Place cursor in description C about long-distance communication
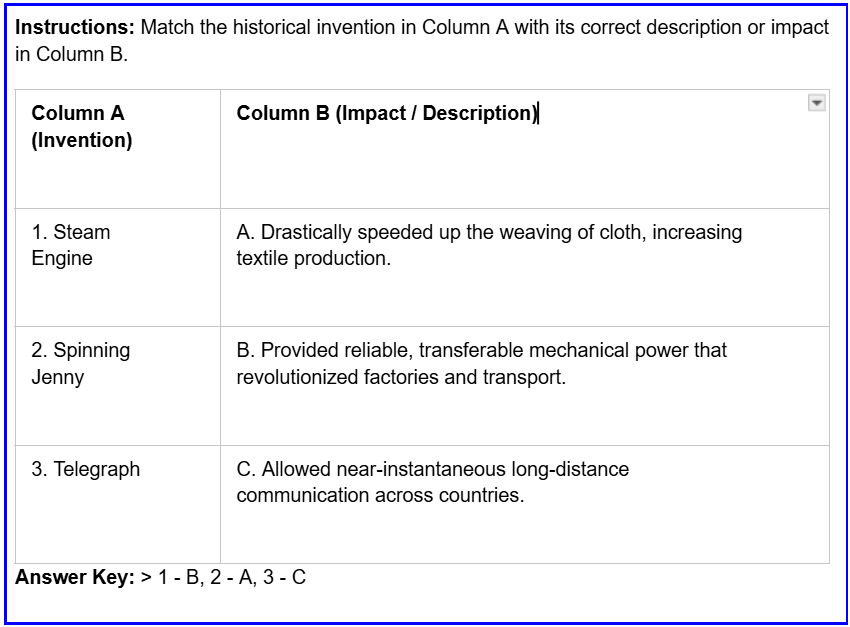 click(433, 482)
